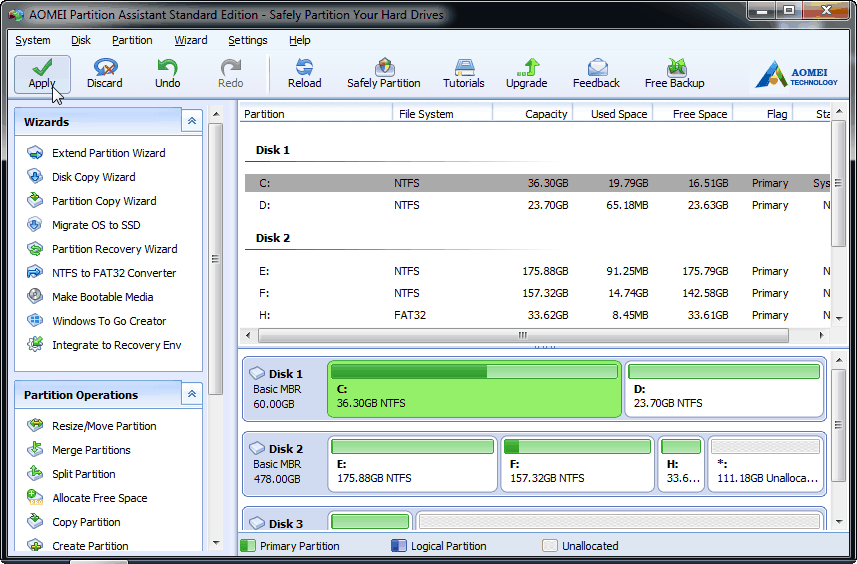Sort by Capacity column header

(x=532, y=114)
